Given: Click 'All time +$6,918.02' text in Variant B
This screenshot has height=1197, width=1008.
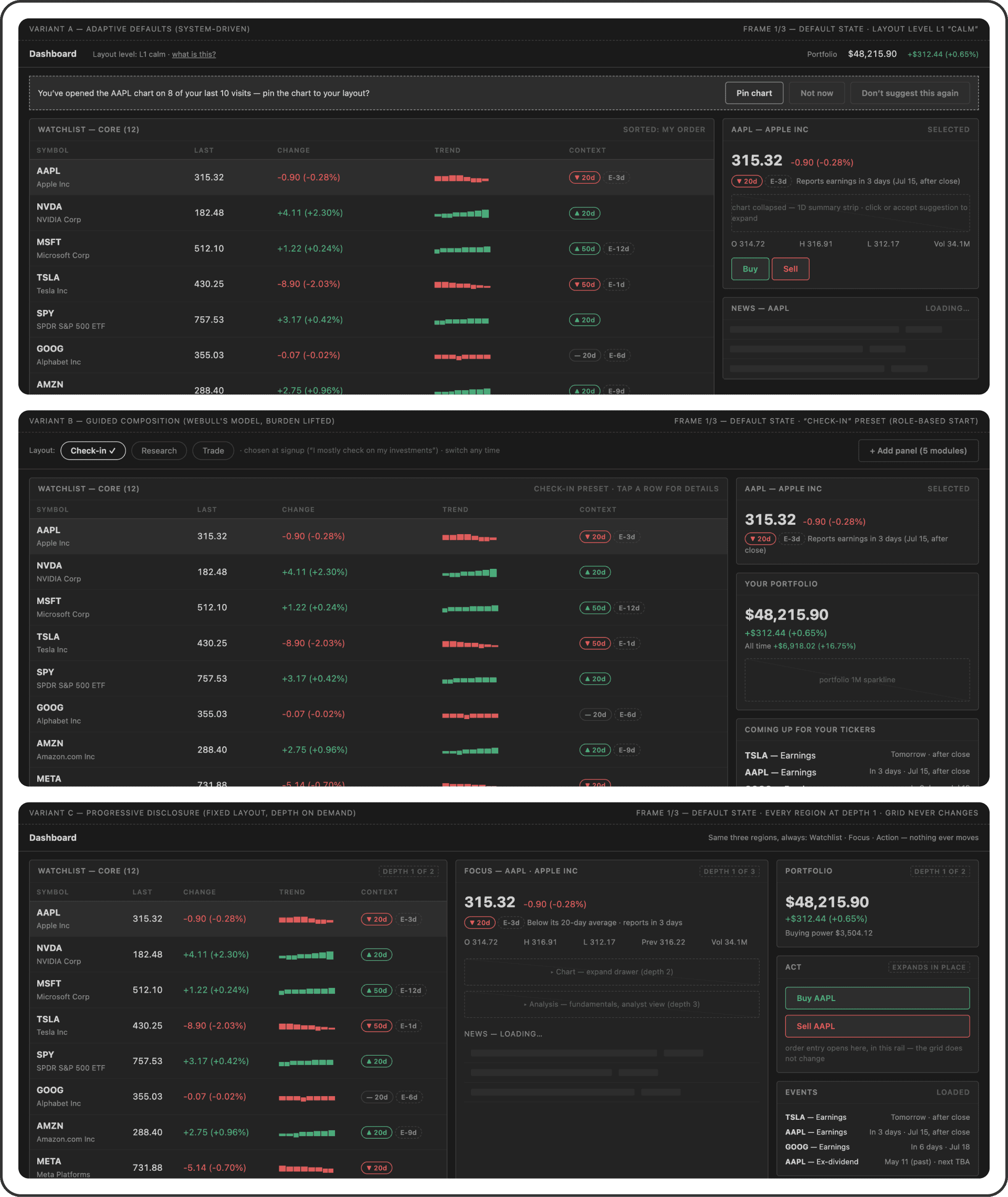Looking at the screenshot, I should (800, 646).
